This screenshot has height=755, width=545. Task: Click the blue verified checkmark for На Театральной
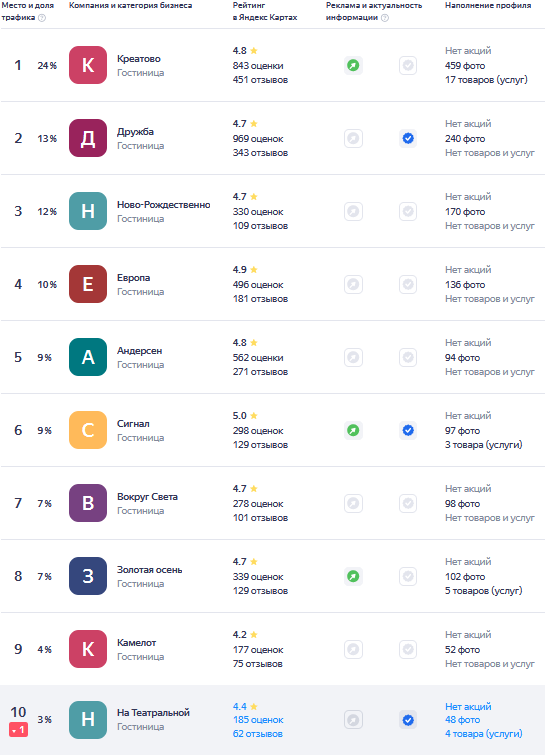(408, 720)
